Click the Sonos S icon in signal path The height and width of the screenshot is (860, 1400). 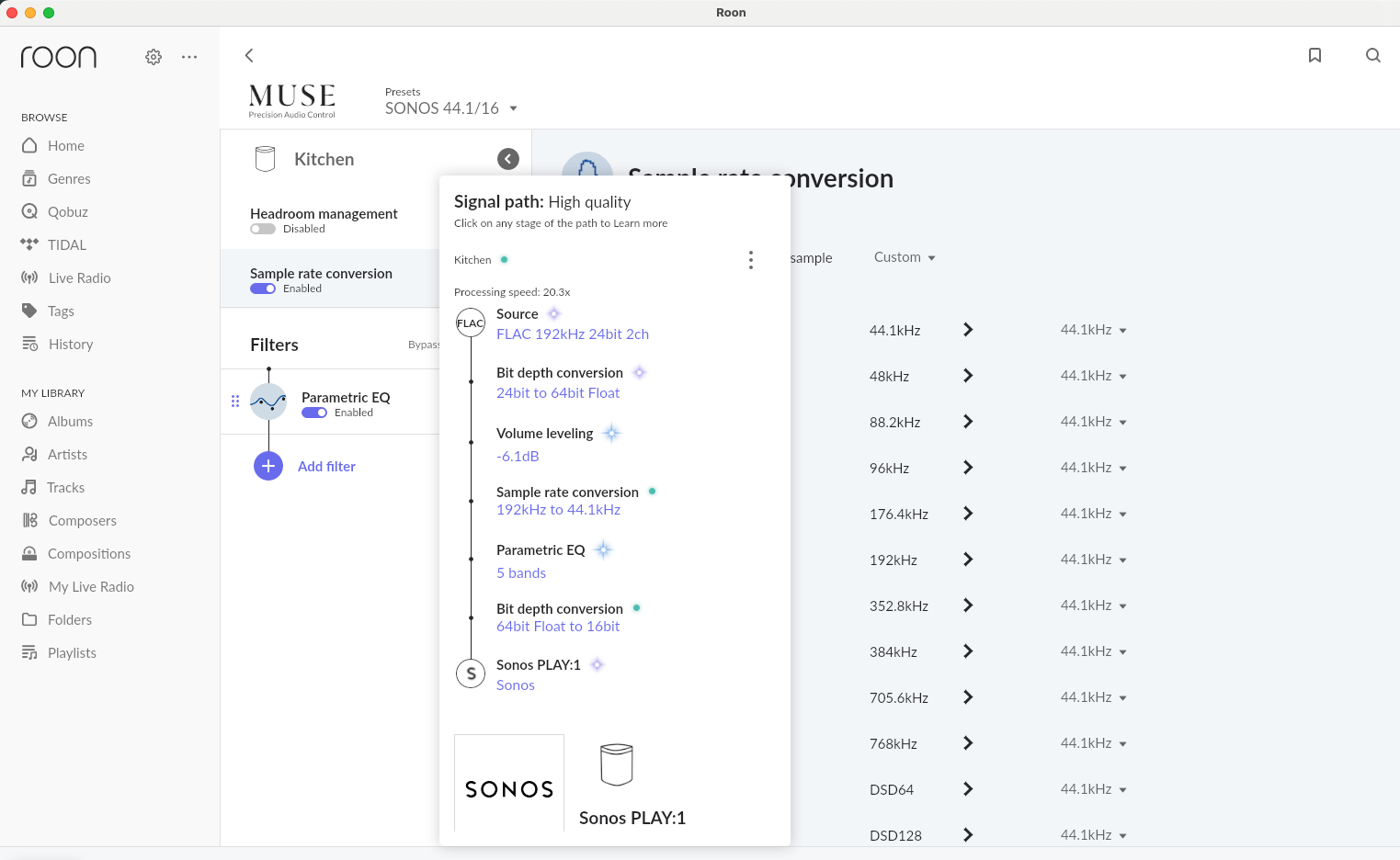[471, 673]
